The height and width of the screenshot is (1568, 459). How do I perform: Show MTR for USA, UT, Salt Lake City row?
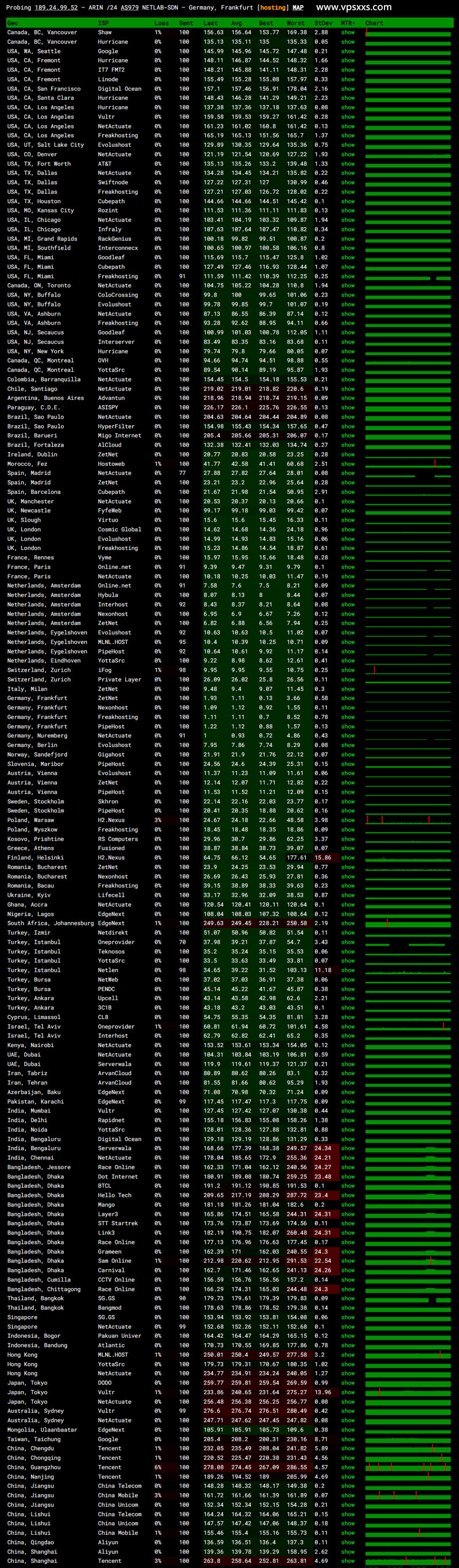point(348,145)
